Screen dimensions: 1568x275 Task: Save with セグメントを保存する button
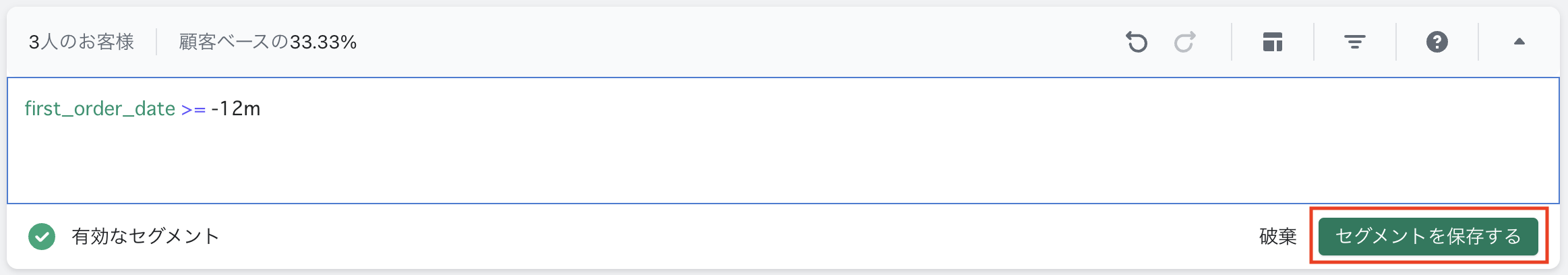tap(1428, 237)
